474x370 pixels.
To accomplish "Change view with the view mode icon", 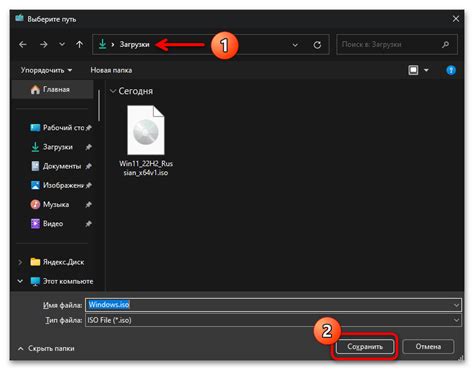I will (413, 70).
